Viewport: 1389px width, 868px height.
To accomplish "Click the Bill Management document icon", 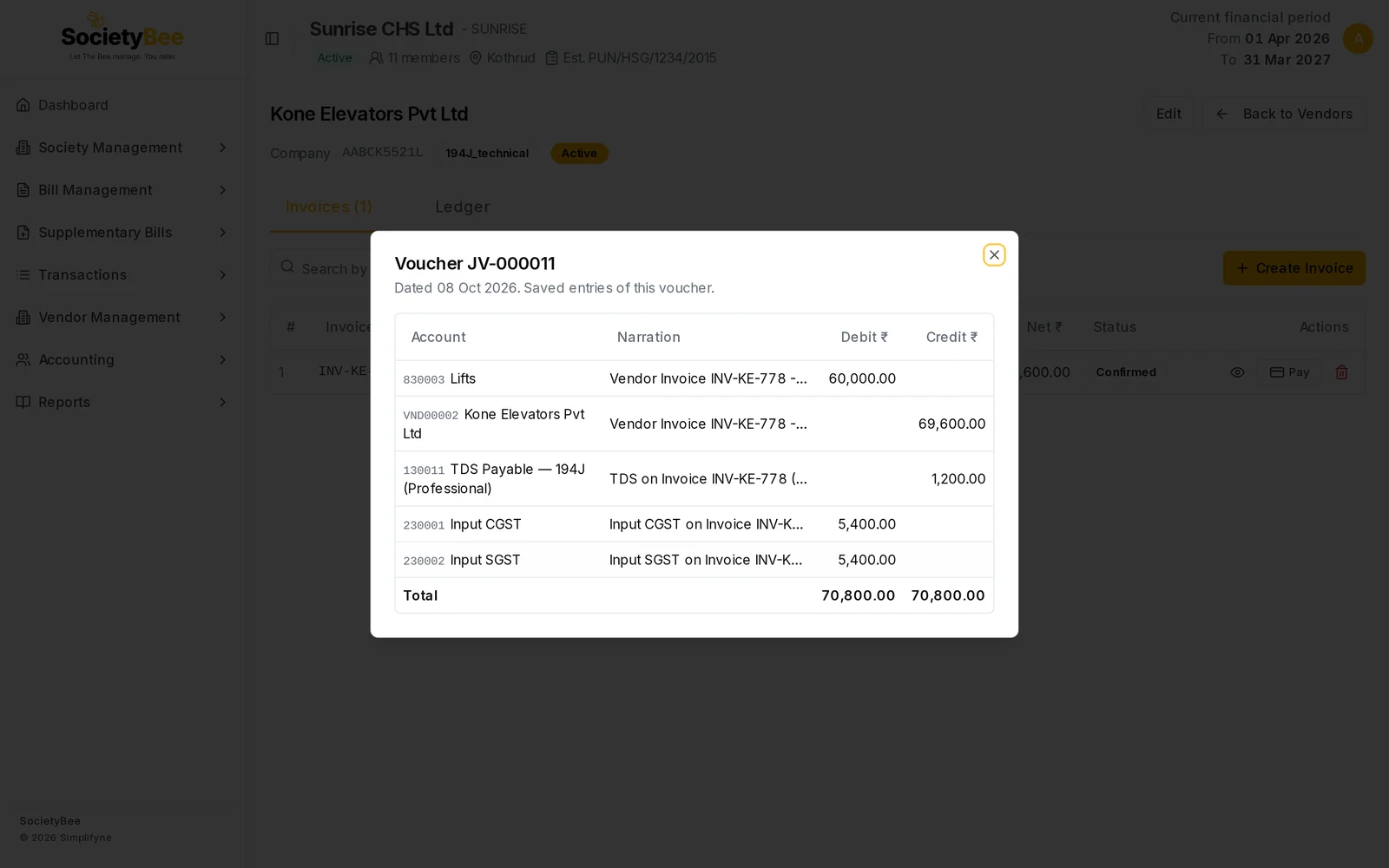I will click(x=23, y=190).
